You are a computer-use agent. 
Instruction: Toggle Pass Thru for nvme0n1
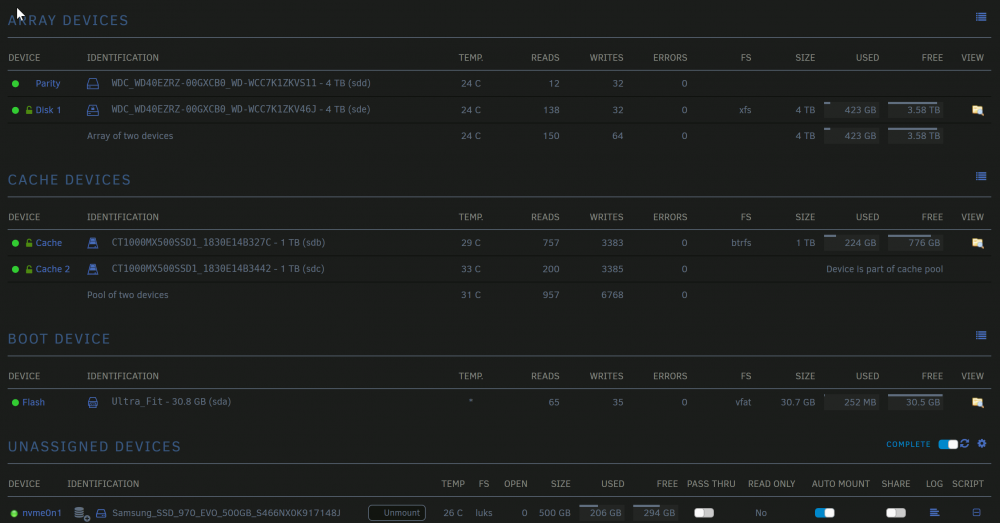704,513
